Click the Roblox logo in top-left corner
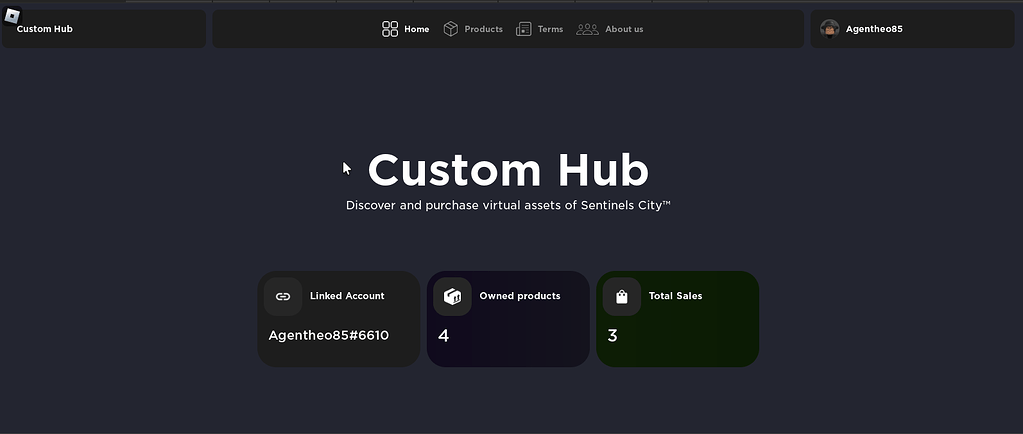 click(x=12, y=16)
